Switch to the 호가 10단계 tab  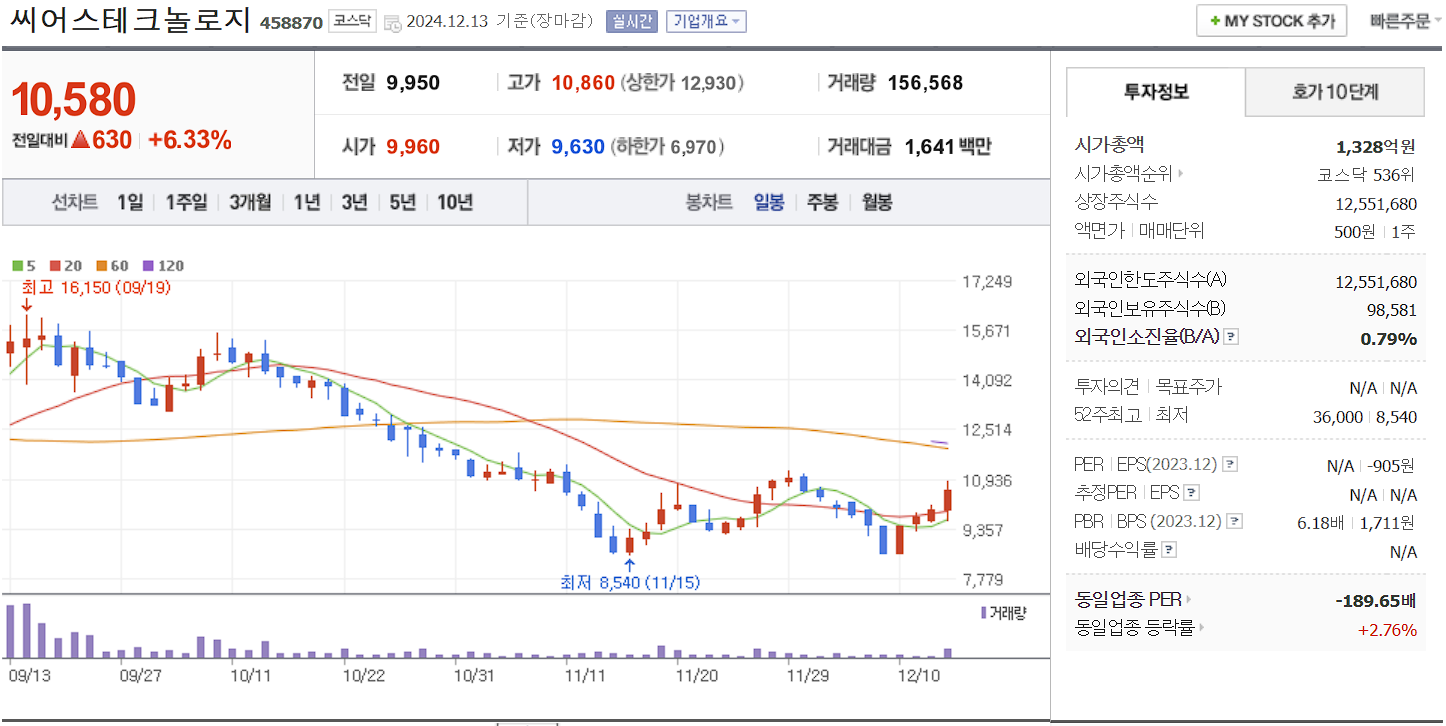click(1334, 91)
